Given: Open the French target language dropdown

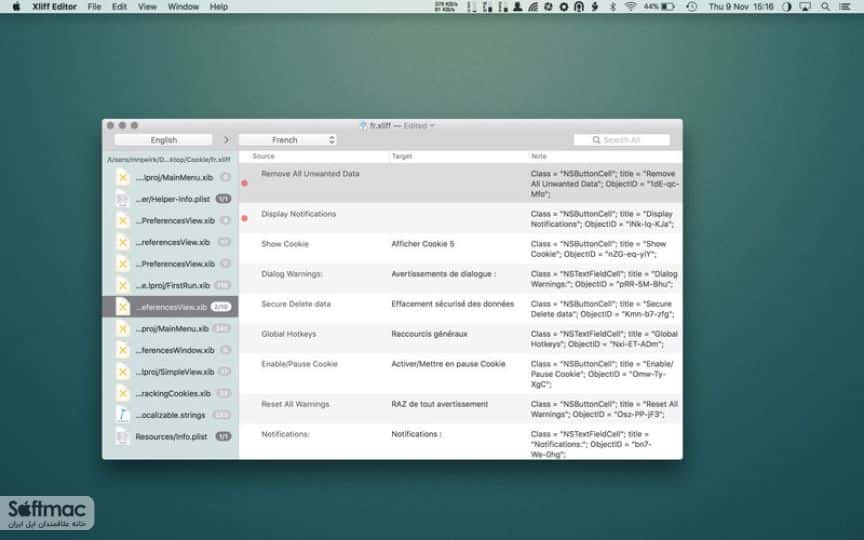Looking at the screenshot, I should pos(288,140).
